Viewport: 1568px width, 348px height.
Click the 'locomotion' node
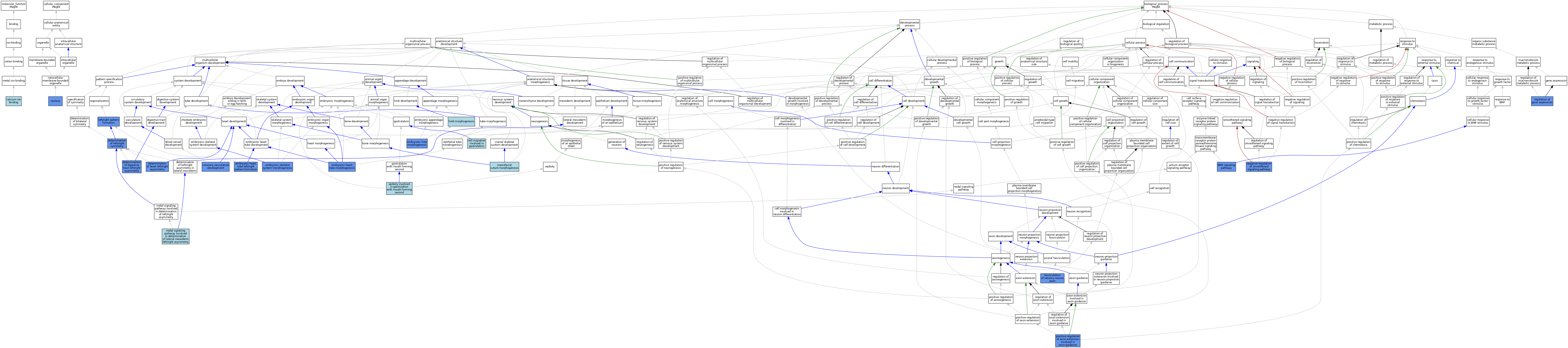[x=1322, y=43]
